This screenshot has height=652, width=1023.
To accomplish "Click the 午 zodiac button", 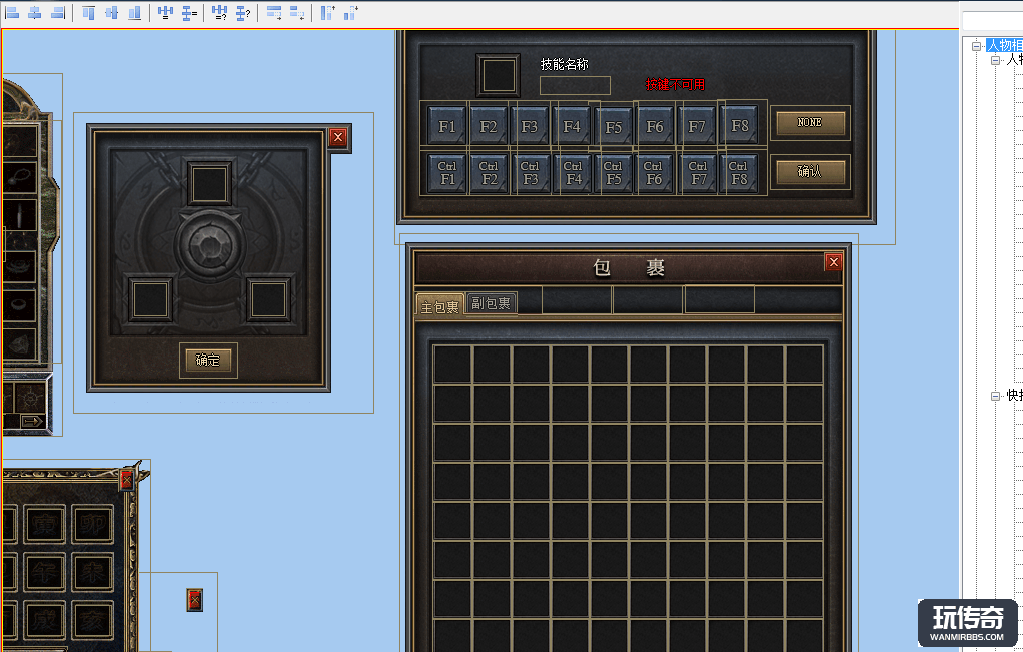I will [44, 572].
